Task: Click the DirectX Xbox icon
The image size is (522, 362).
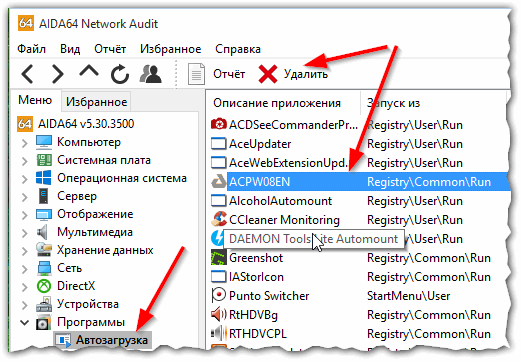Action: pos(44,286)
